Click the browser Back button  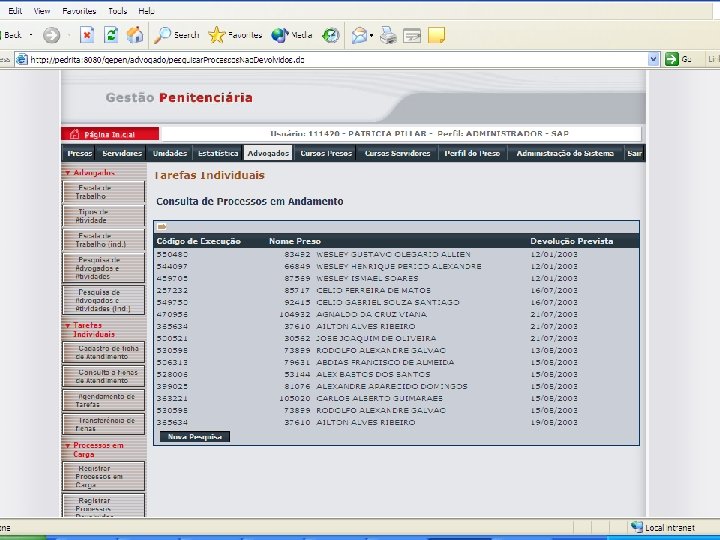coord(11,35)
